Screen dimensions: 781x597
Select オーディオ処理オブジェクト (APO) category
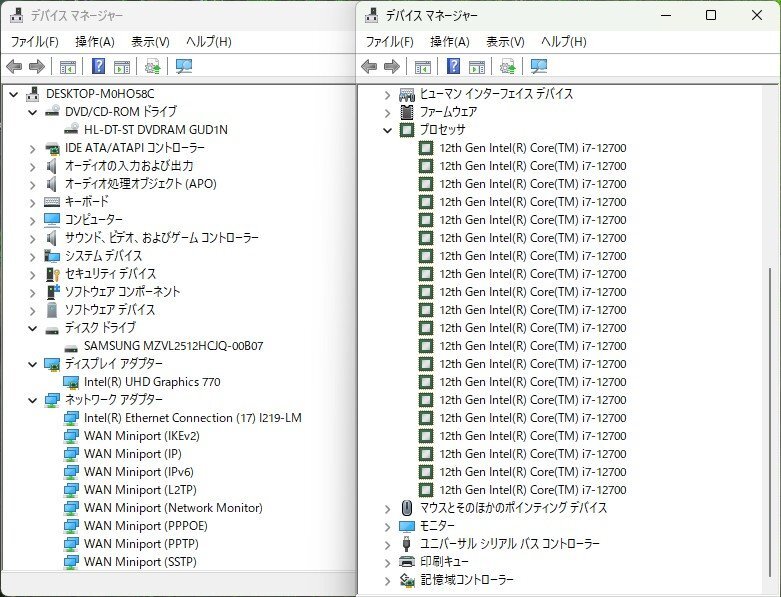(x=141, y=184)
